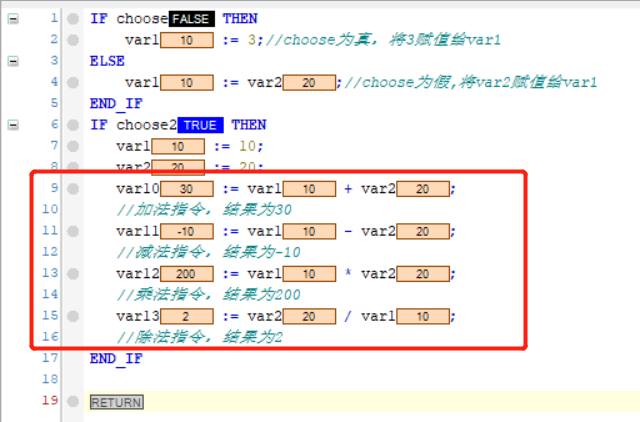
Task: Click var2 value 20 on line 11
Action: pyautogui.click(x=423, y=231)
